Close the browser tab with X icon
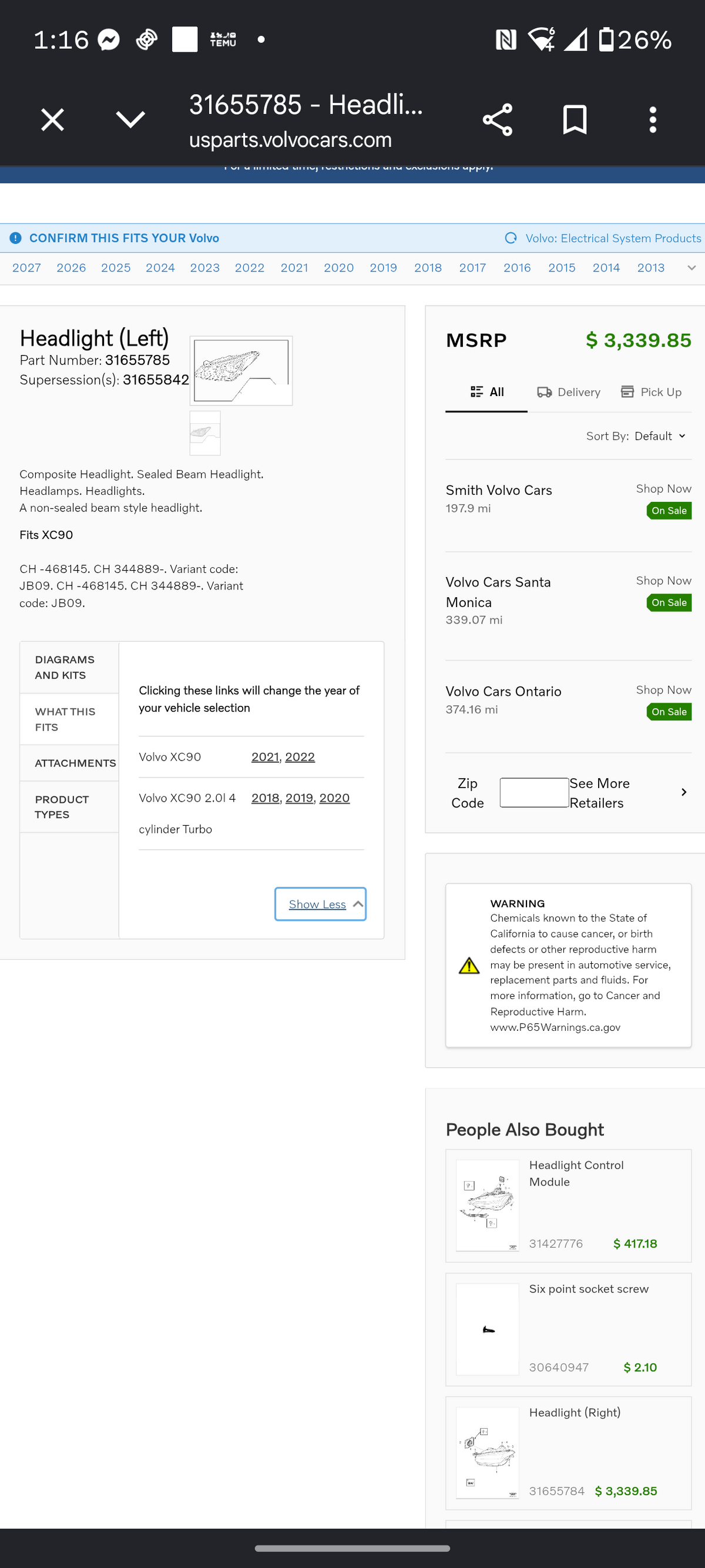The width and height of the screenshot is (705, 1568). tap(52, 119)
